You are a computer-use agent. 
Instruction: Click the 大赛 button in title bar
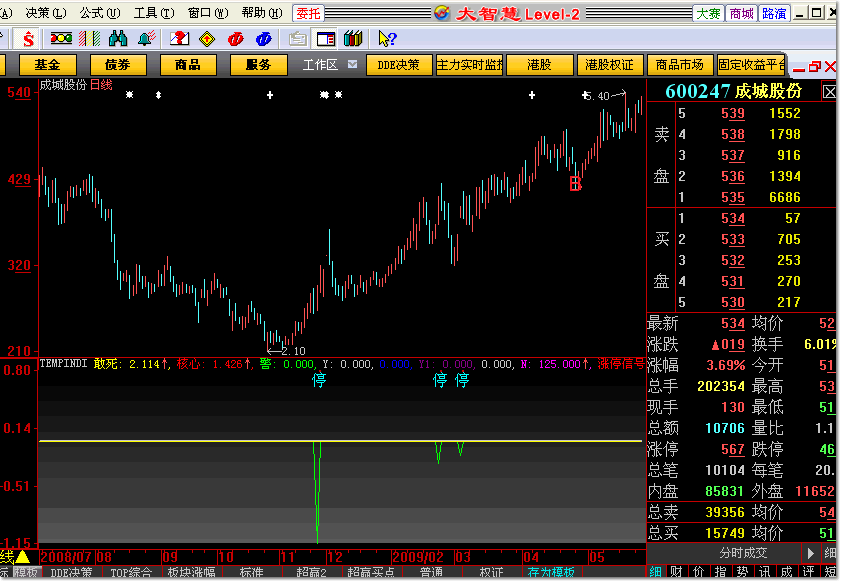pos(708,13)
